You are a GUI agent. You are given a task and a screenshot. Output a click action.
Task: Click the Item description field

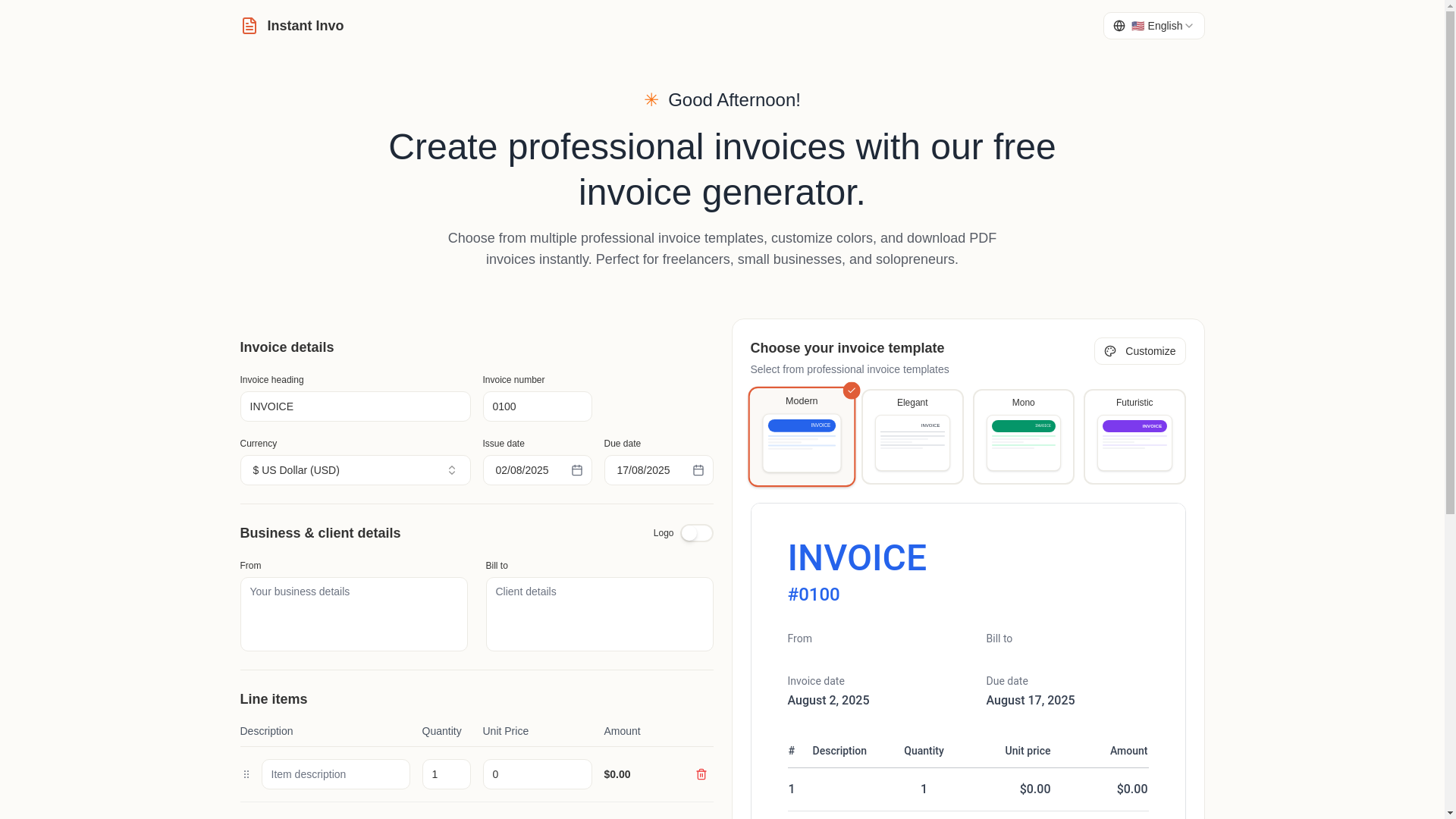pyautogui.click(x=335, y=774)
